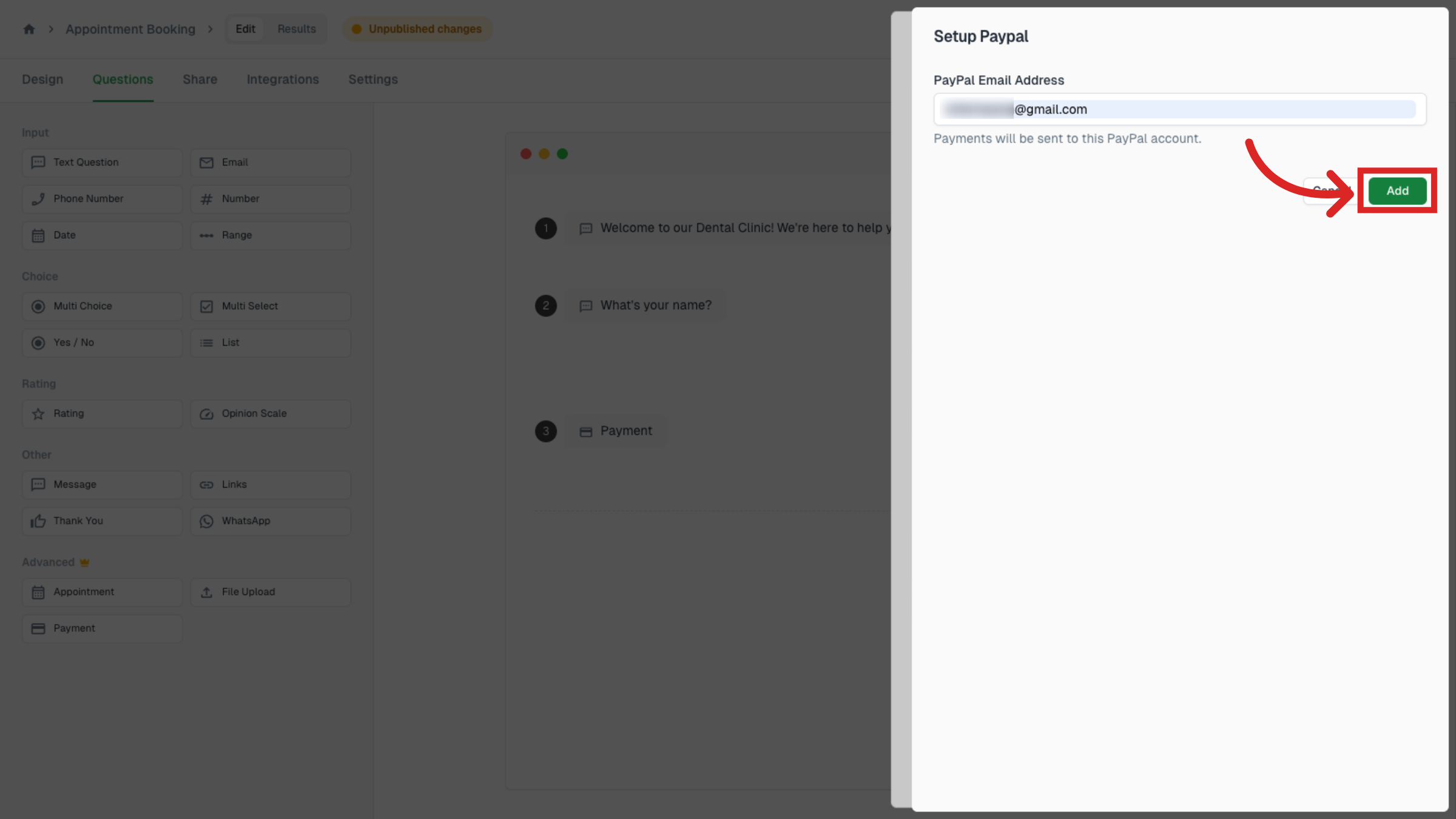Add a List element
The width and height of the screenshot is (1456, 819).
click(271, 343)
